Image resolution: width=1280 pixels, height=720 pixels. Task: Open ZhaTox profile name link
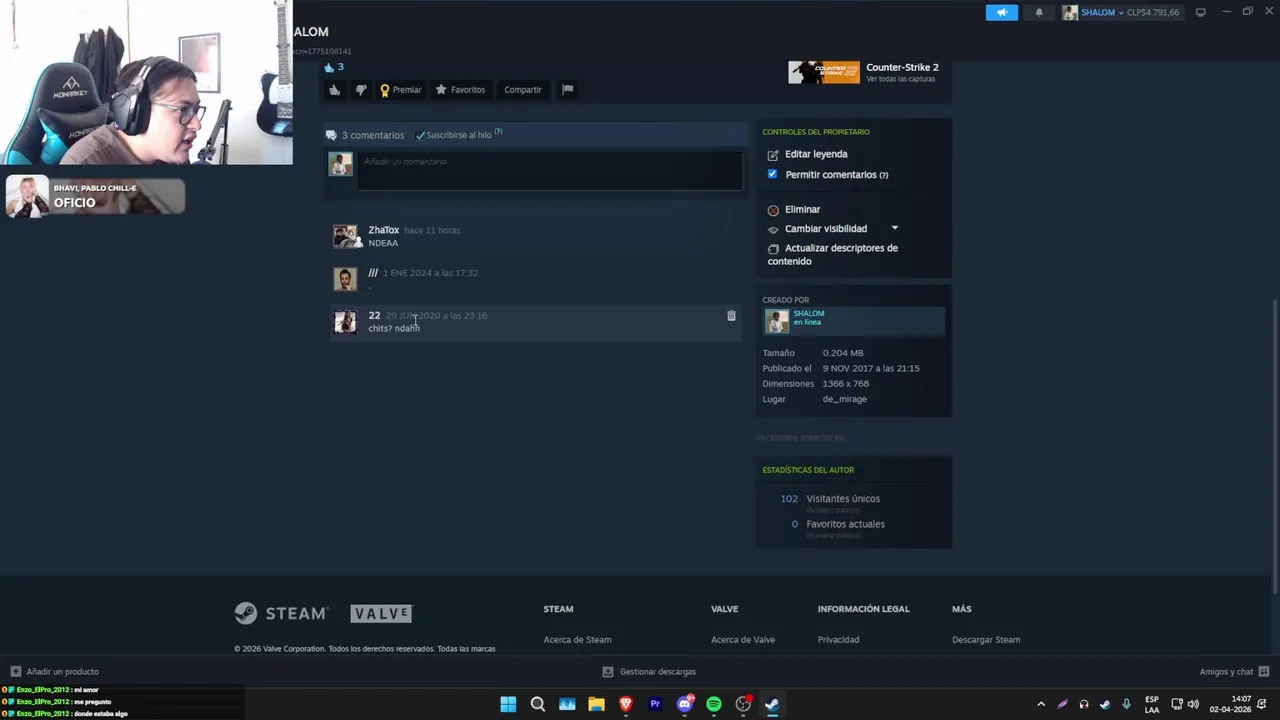coord(383,230)
